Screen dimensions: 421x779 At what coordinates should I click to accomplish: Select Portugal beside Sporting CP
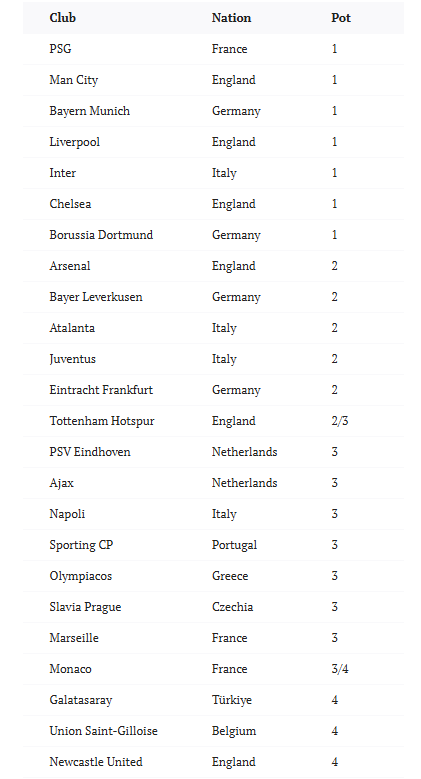(234, 545)
